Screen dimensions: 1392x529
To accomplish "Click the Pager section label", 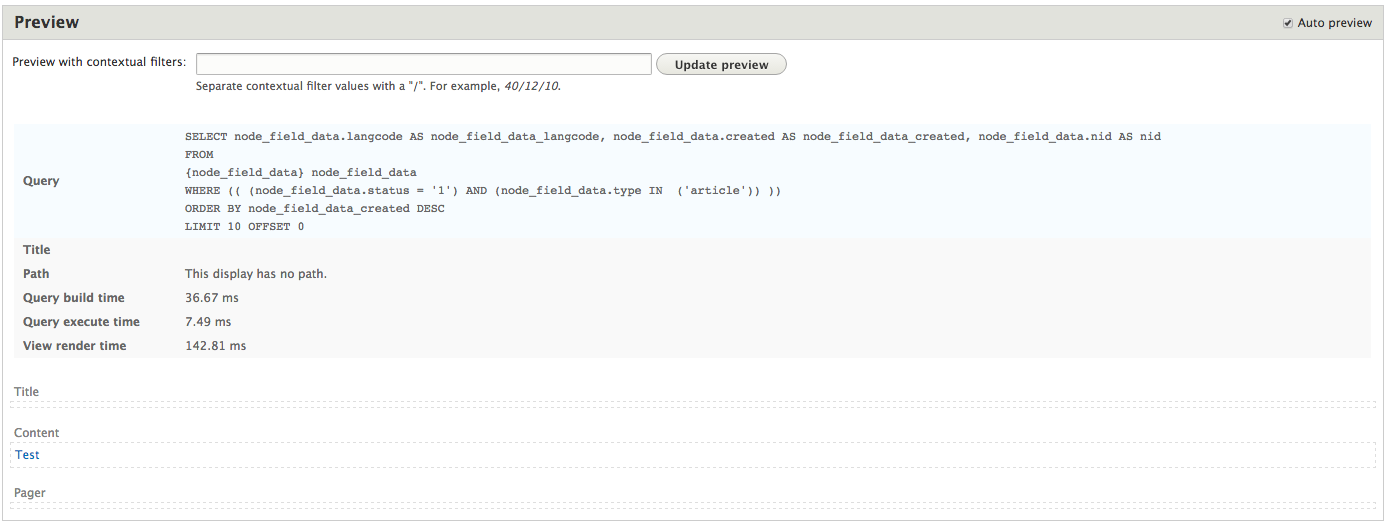I will click(30, 493).
